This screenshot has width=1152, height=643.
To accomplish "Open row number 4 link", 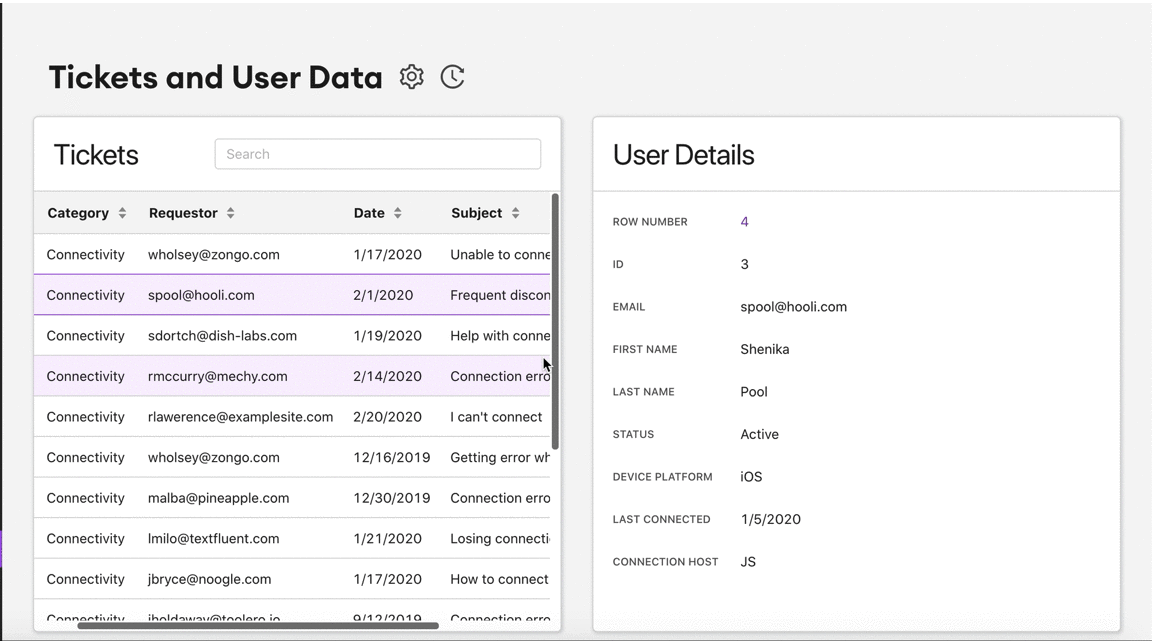I will pos(744,221).
